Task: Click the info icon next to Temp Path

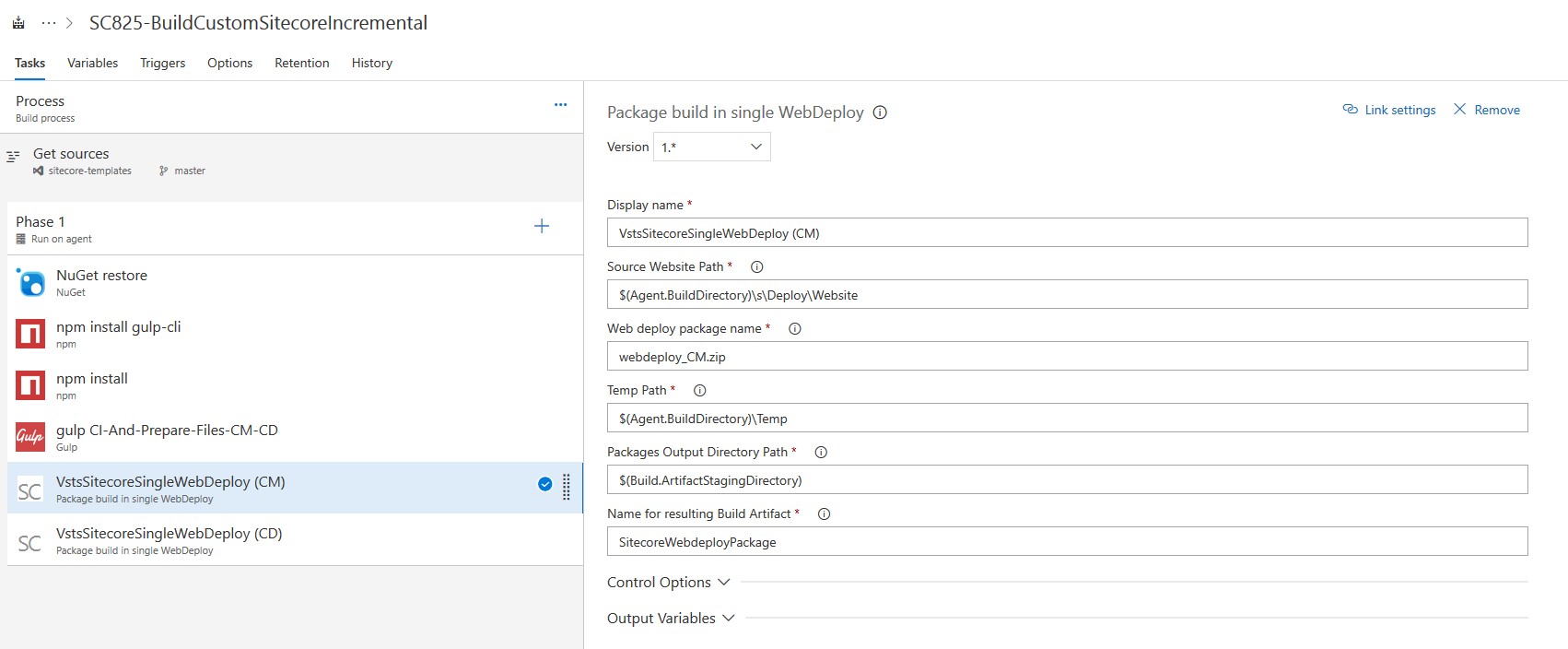Action: pos(699,391)
